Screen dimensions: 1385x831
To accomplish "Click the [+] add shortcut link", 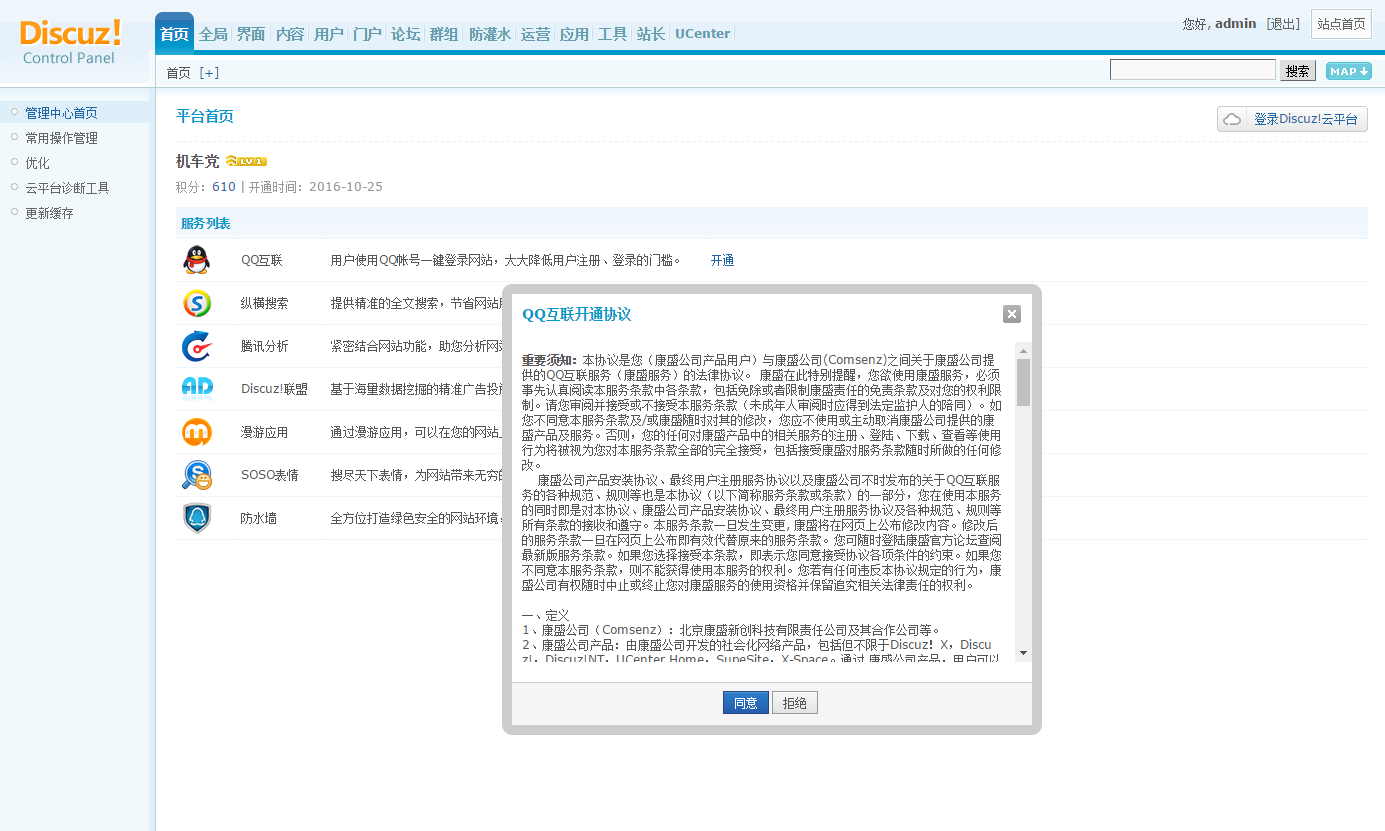I will click(x=209, y=73).
